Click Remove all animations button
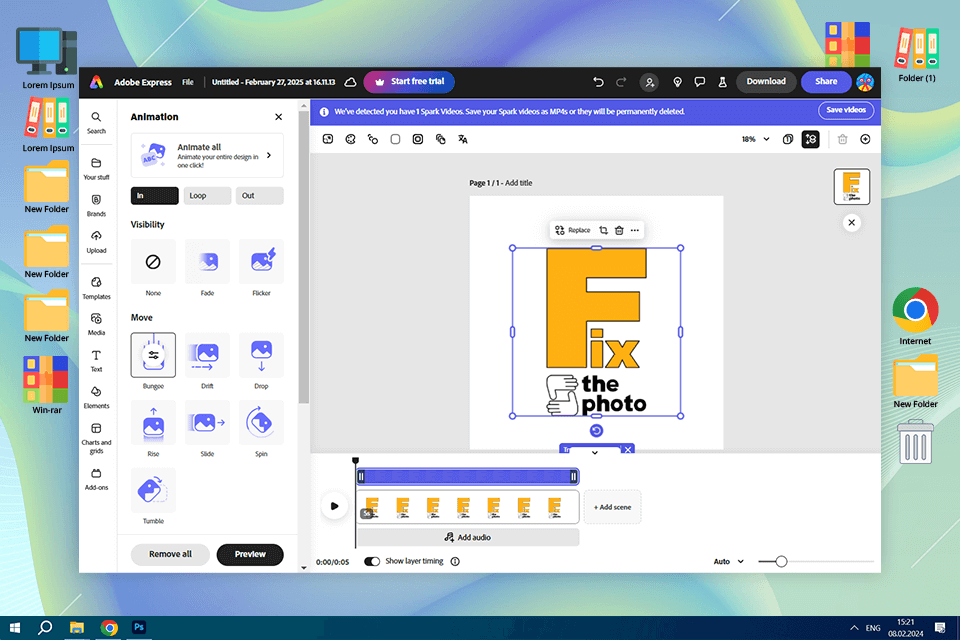 170,554
